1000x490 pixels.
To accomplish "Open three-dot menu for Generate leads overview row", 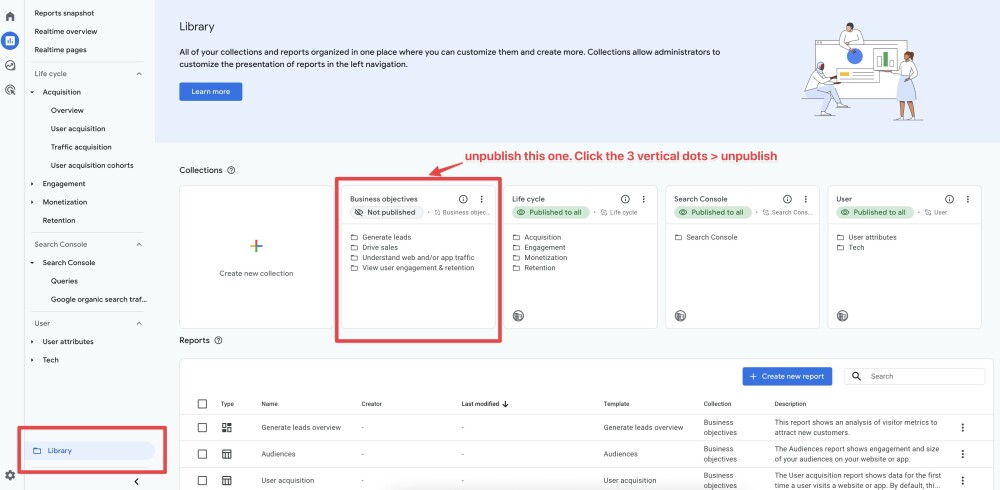I will (963, 427).
